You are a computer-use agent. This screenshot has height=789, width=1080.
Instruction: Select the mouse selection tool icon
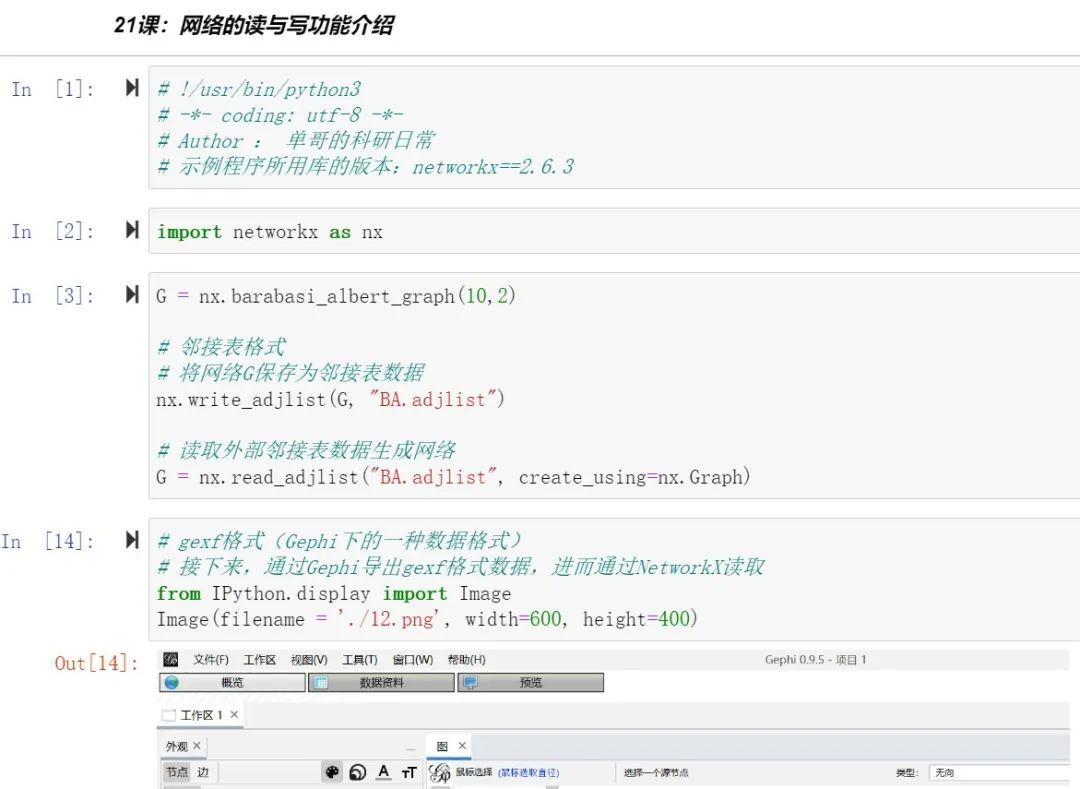437,772
